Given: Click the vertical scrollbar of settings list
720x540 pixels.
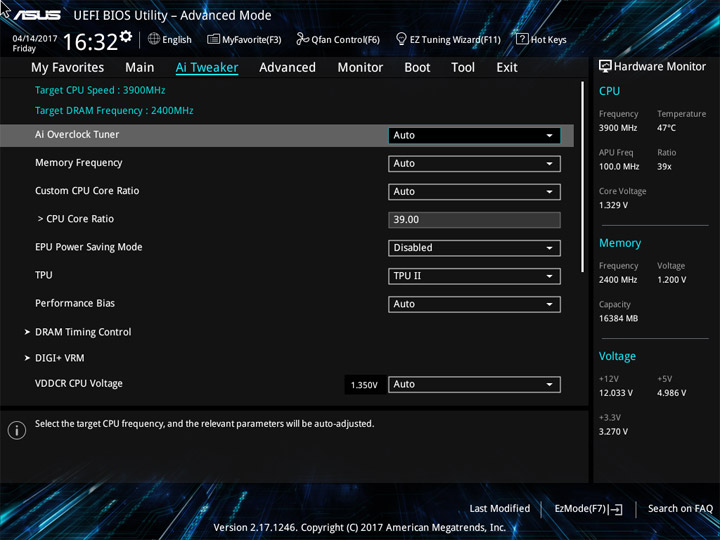Looking at the screenshot, I should 583,177.
